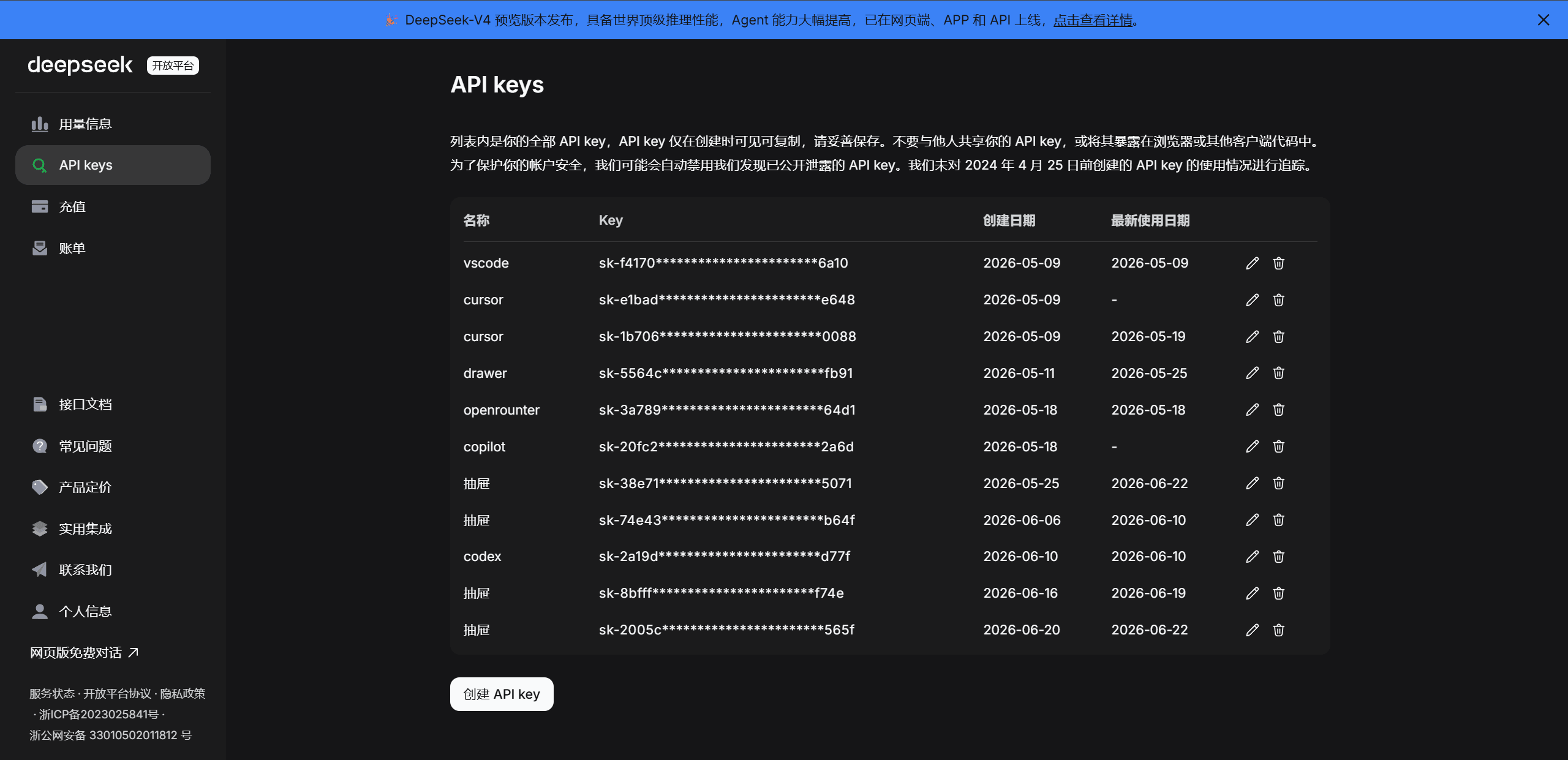
Task: Click the 创建日期 column header
Action: [x=1009, y=220]
